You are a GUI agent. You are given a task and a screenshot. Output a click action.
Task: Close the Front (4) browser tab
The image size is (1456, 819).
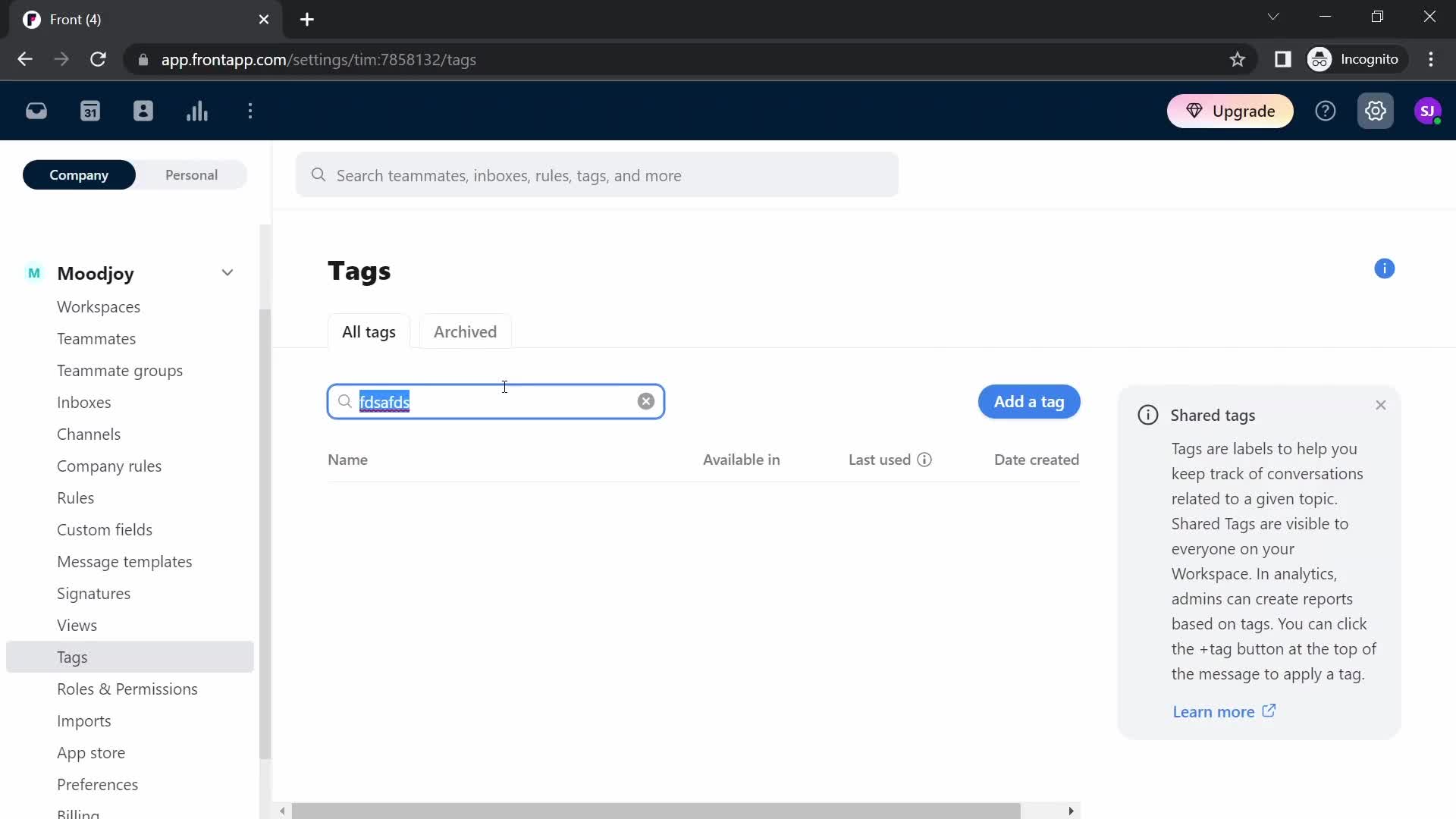pos(264,20)
